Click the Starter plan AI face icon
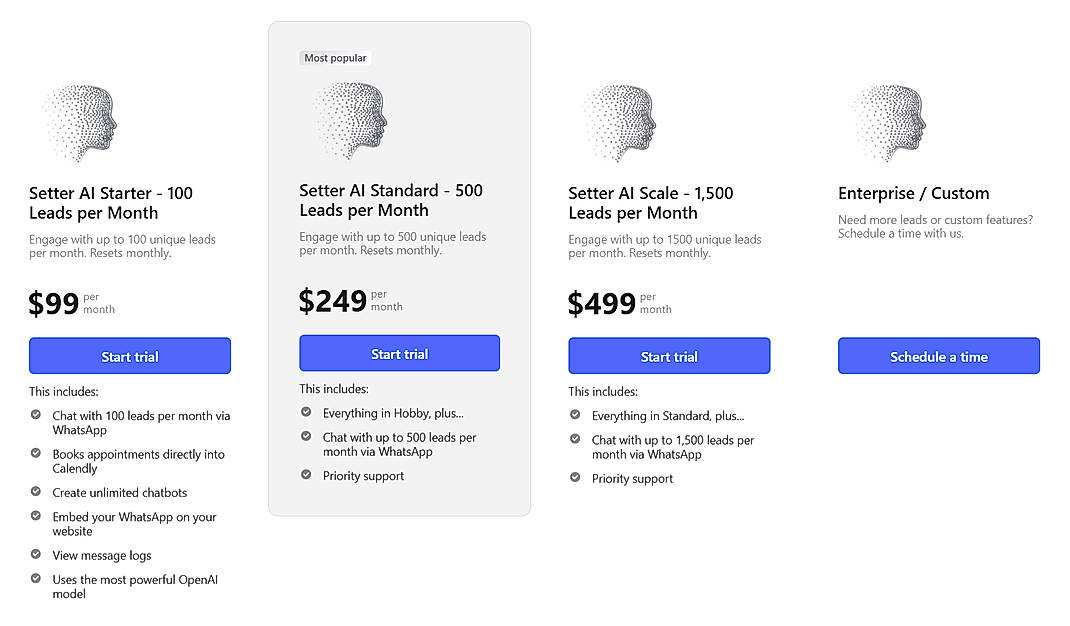This screenshot has height=626, width=1070. pos(81,120)
